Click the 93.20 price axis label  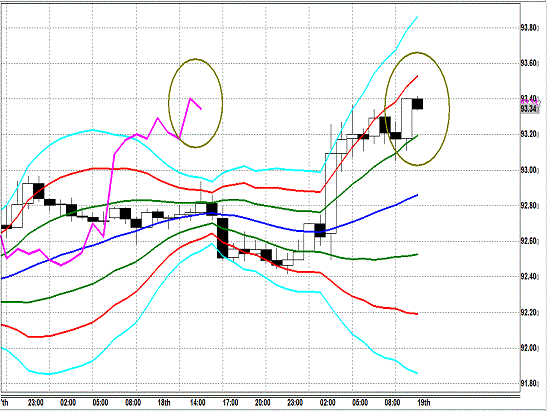530,134
